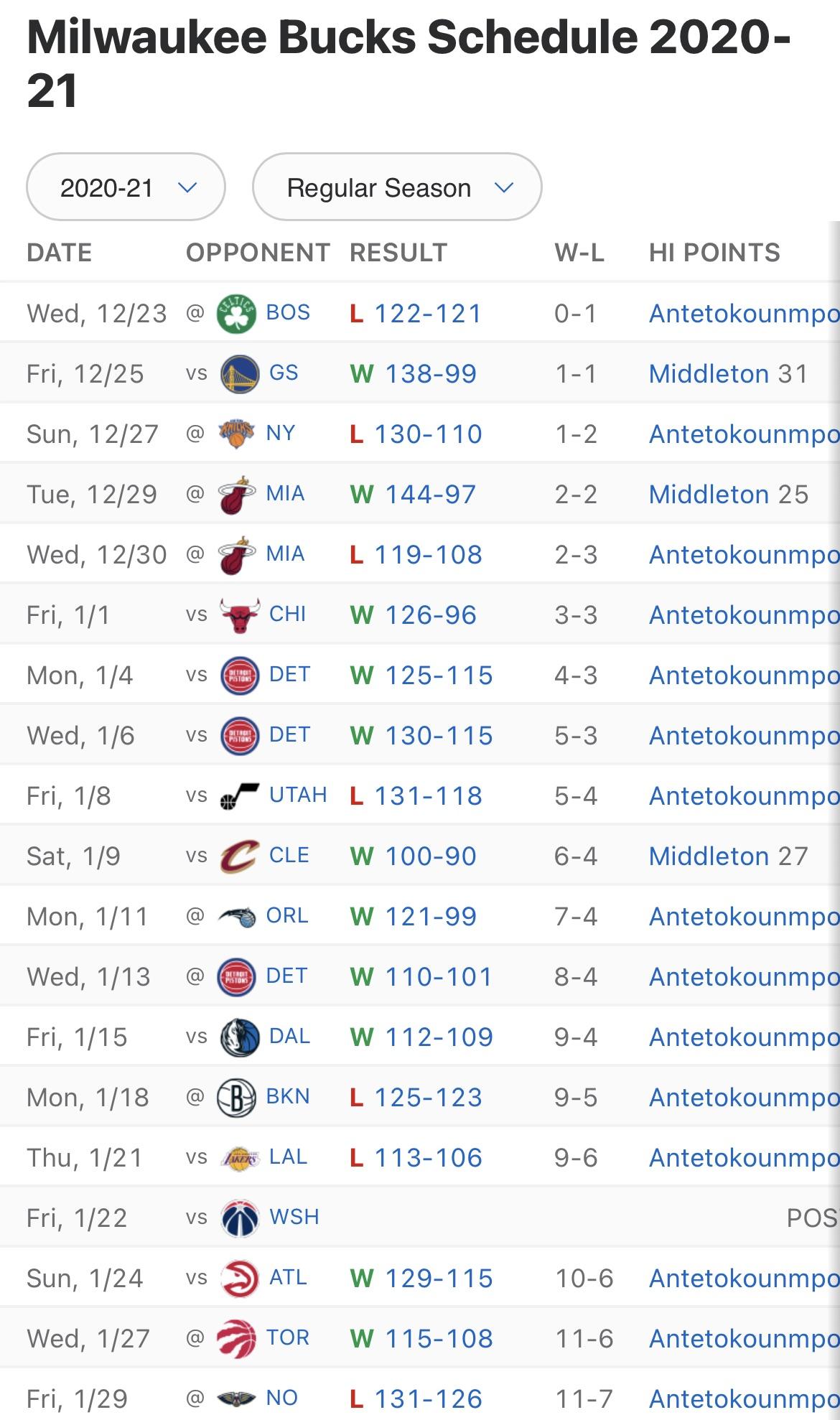
Task: Click the Washington Wizards logo
Action: pyautogui.click(x=240, y=1218)
